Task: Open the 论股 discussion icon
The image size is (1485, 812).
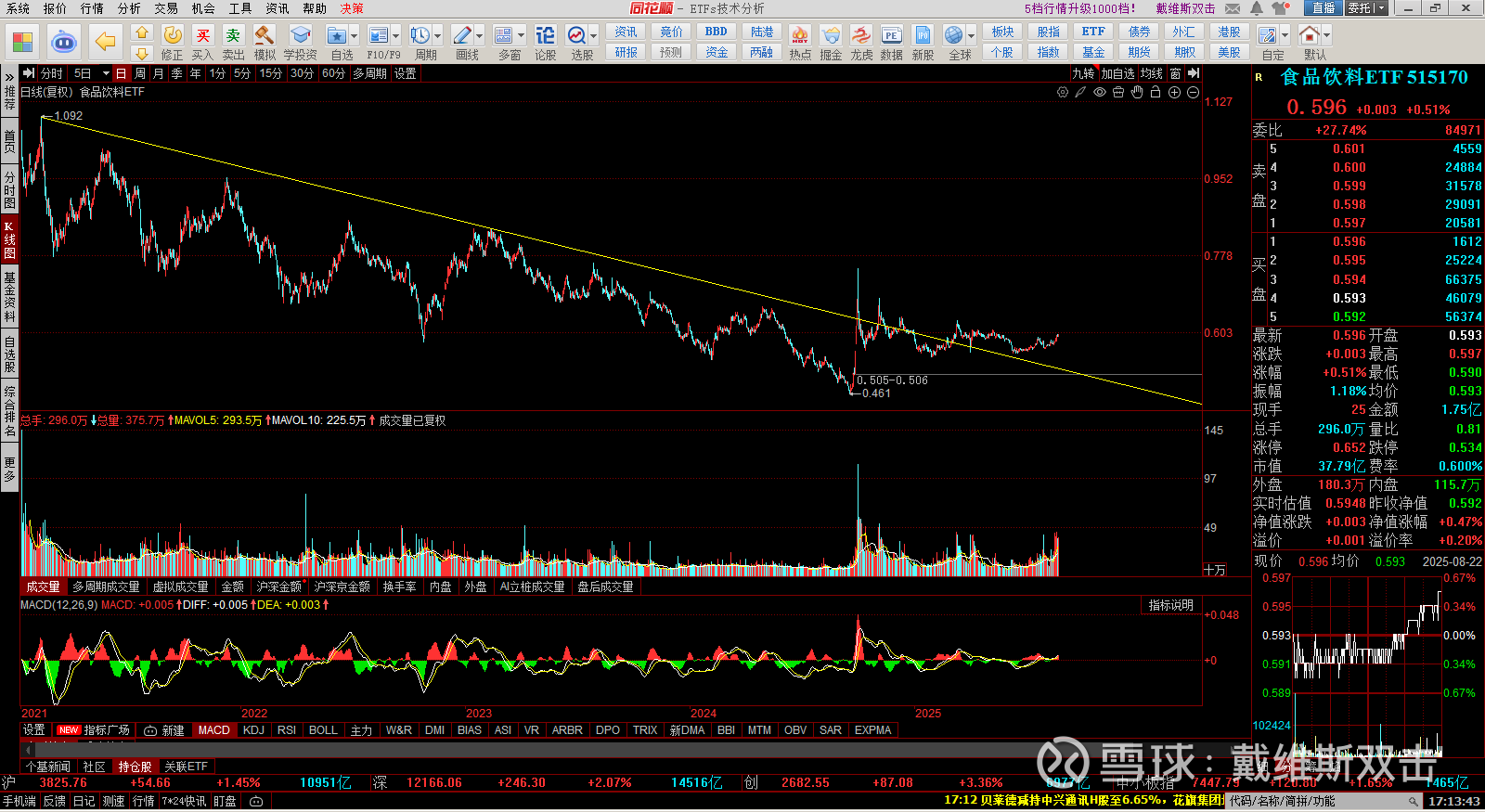Action: tap(546, 35)
